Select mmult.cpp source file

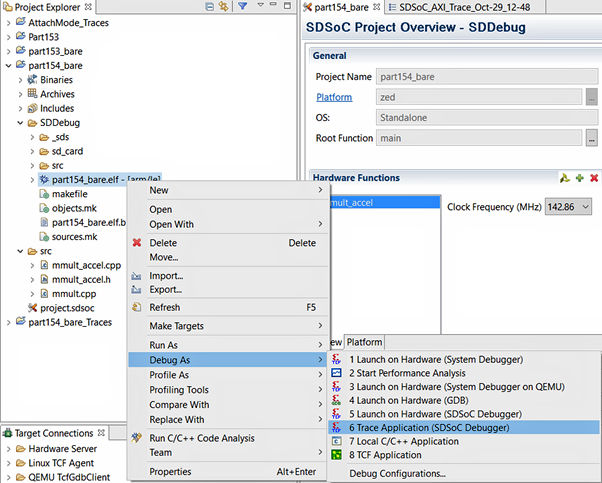coord(74,294)
